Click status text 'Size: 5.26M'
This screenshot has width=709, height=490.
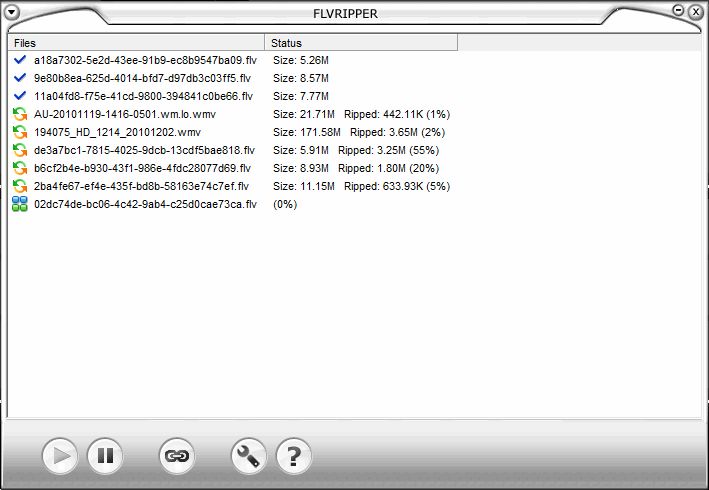click(301, 60)
